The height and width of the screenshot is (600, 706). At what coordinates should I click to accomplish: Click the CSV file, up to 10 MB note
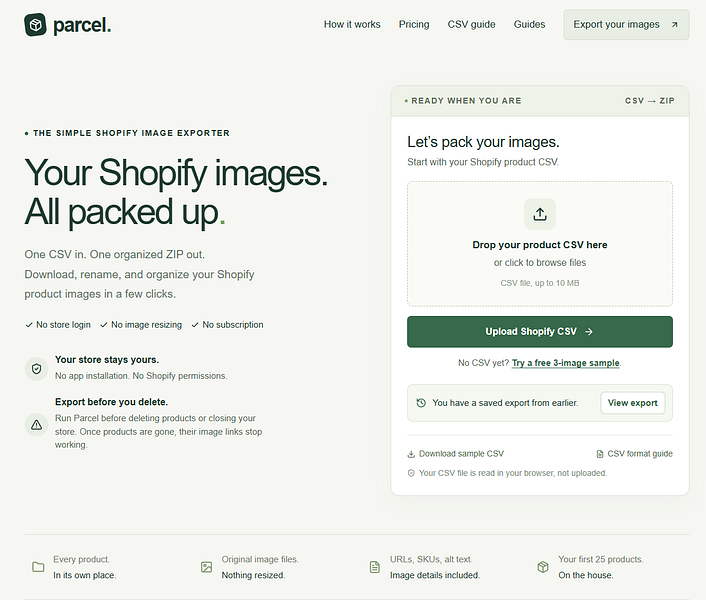click(x=540, y=283)
